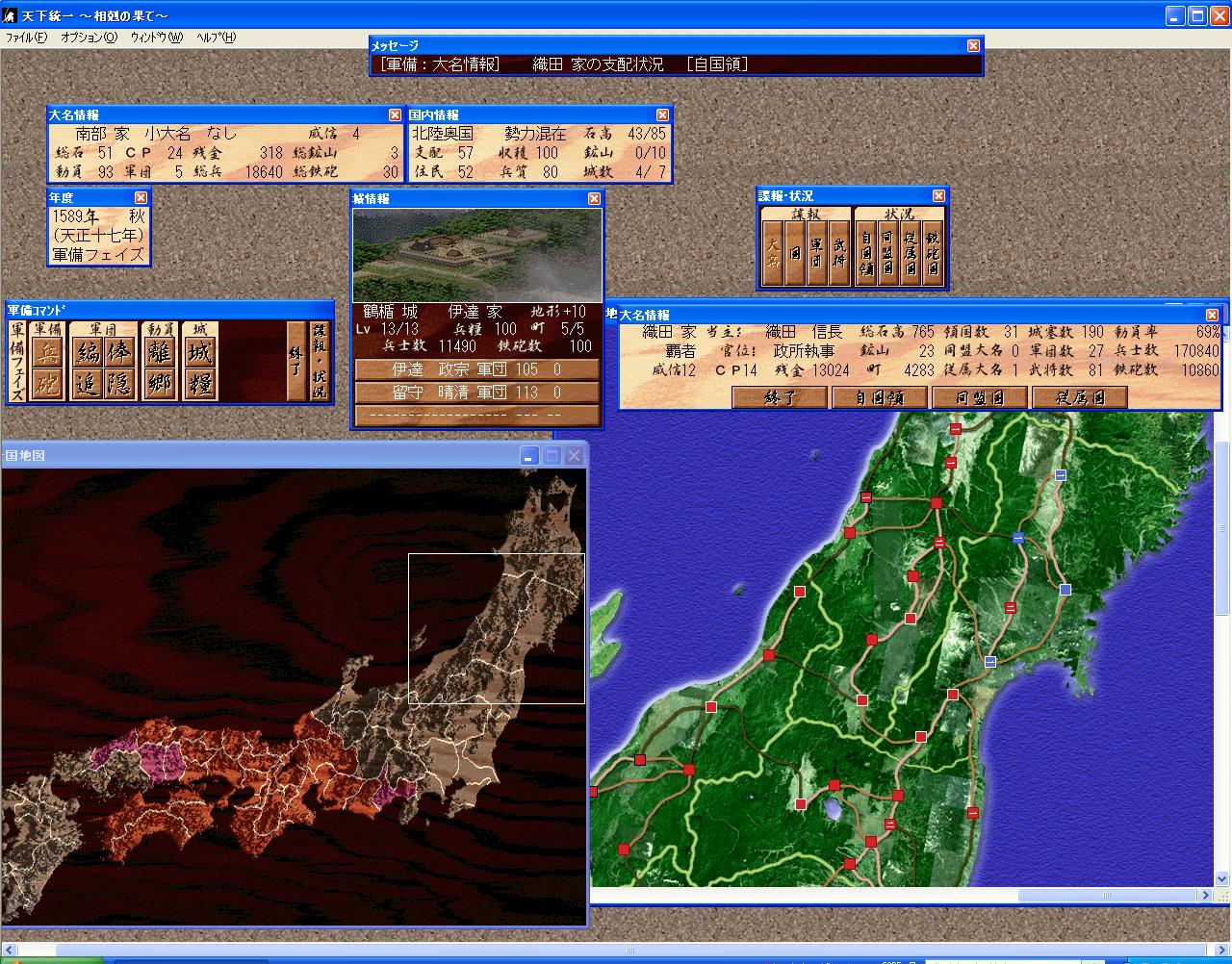The height and width of the screenshot is (964, 1232).
Task: Select the 軍団 intelligence tile
Action: tap(817, 253)
